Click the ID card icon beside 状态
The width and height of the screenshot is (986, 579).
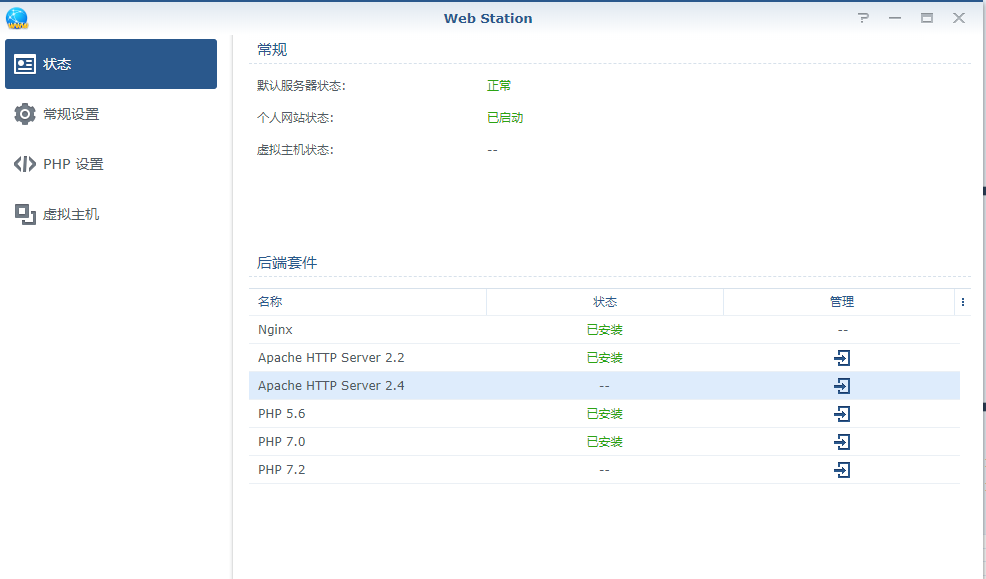[25, 64]
